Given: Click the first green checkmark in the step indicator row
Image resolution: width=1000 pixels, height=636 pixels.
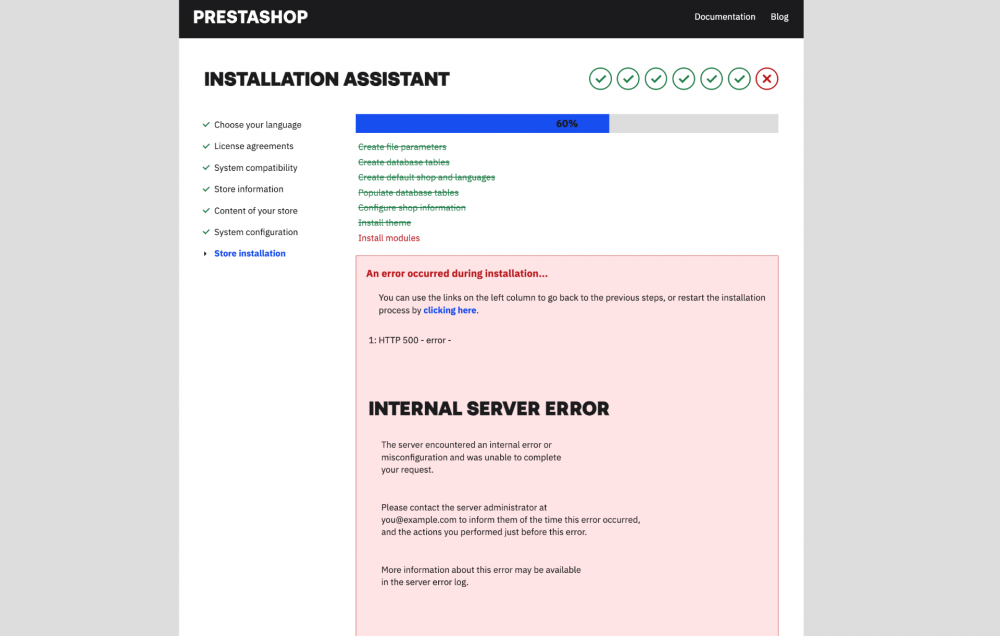Looking at the screenshot, I should [x=600, y=78].
